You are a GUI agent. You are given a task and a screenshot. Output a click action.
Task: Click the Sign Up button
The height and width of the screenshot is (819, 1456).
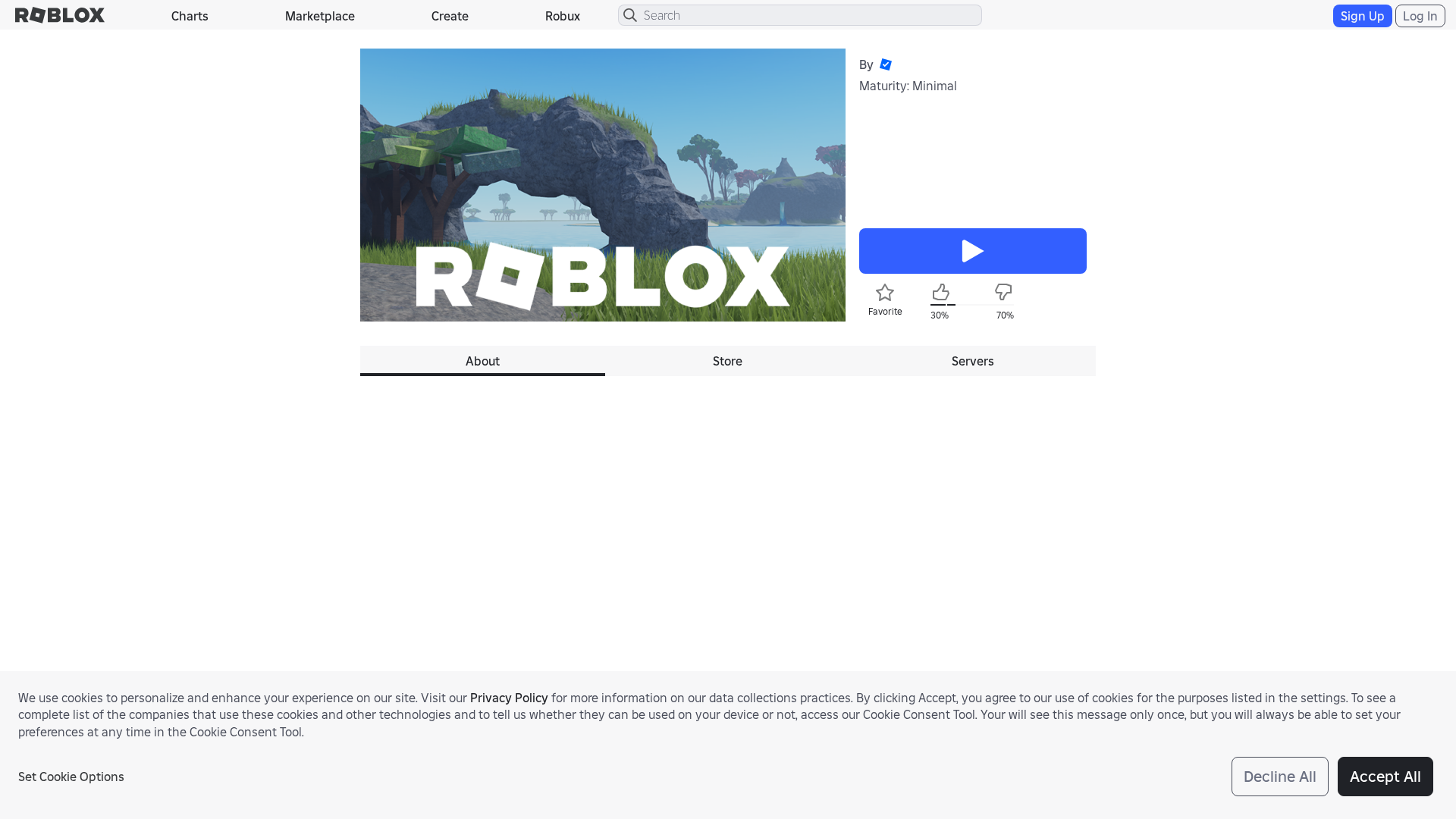tap(1361, 15)
